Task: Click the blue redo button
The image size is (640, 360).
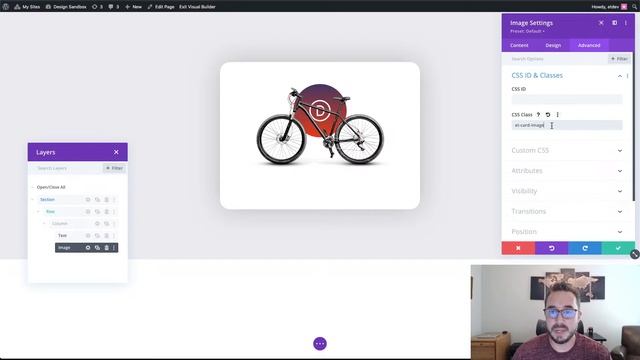Action: click(585, 248)
